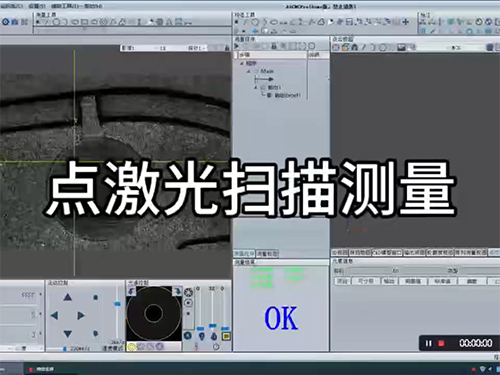Collapse the 程序 root tree node
500x375 pixels.
point(242,63)
